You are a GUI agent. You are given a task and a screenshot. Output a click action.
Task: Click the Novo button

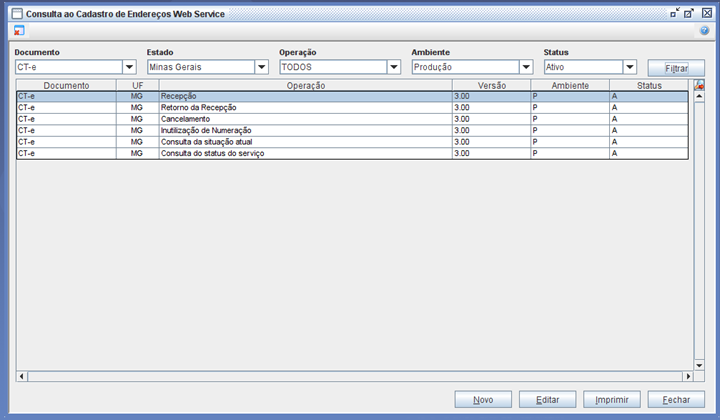point(483,399)
